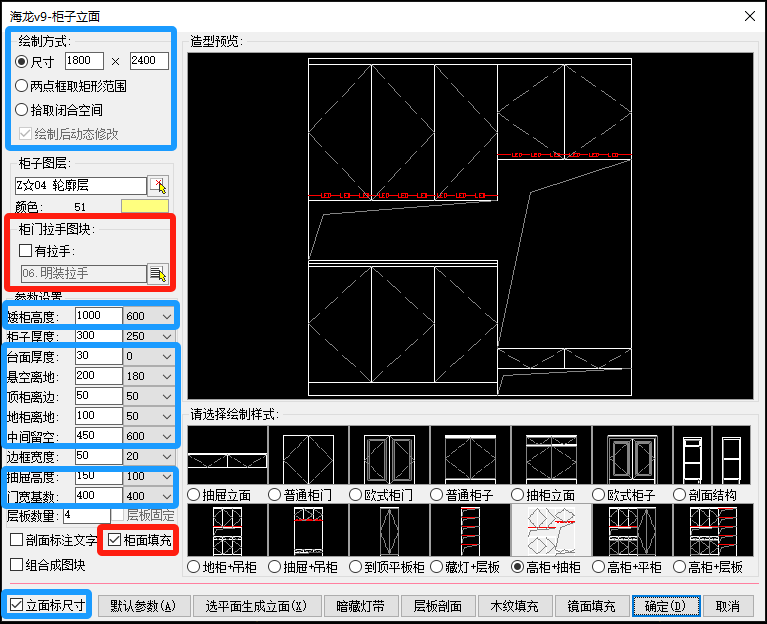Click the 剖面结构 style preview image
767x624 pixels.
[712, 456]
